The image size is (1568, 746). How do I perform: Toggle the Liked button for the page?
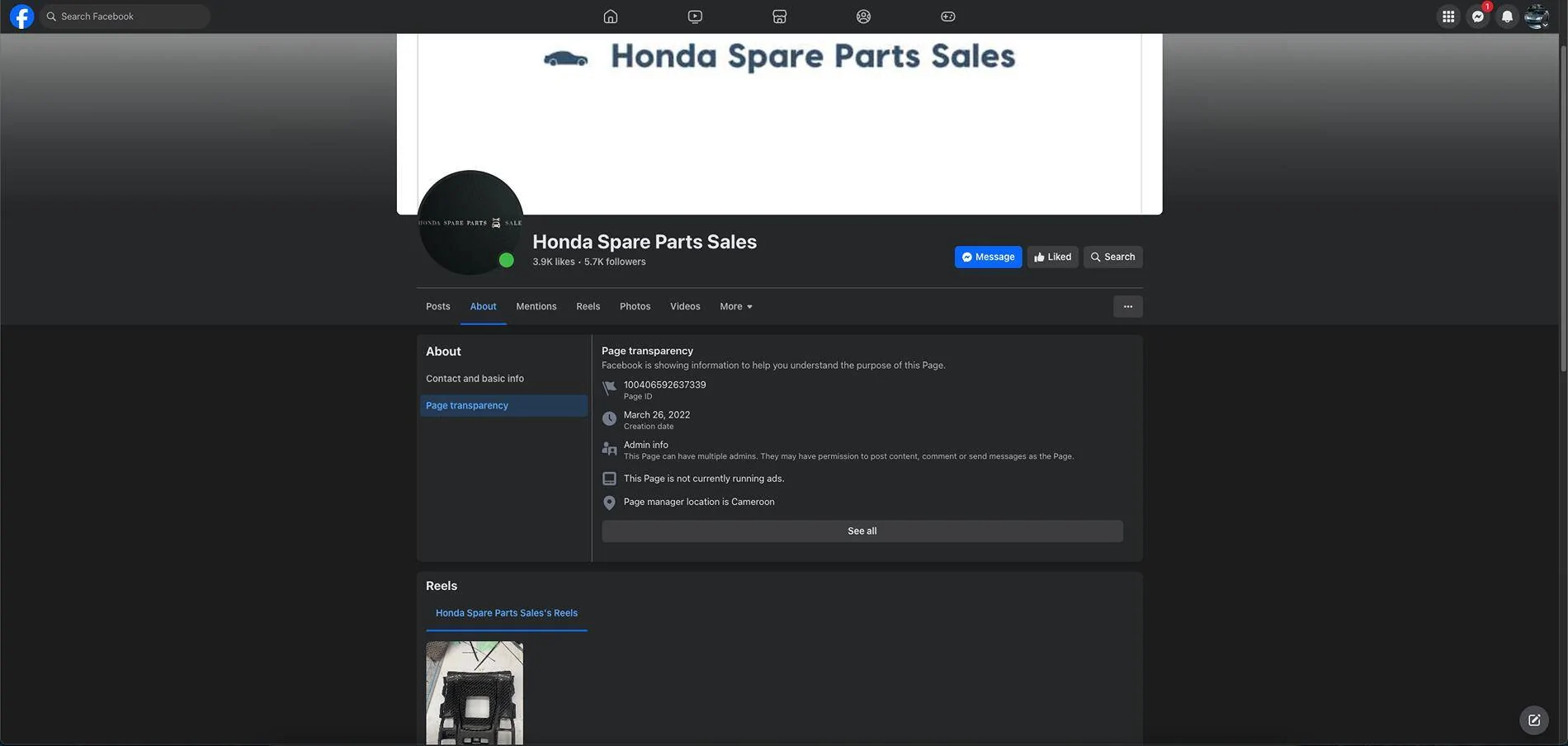(1051, 257)
